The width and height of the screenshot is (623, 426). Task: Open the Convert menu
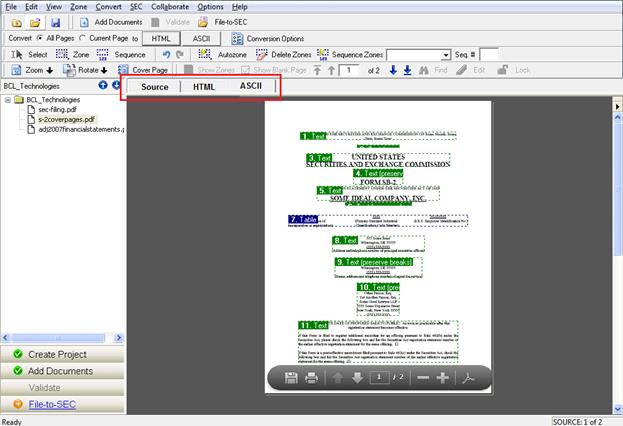tap(108, 7)
